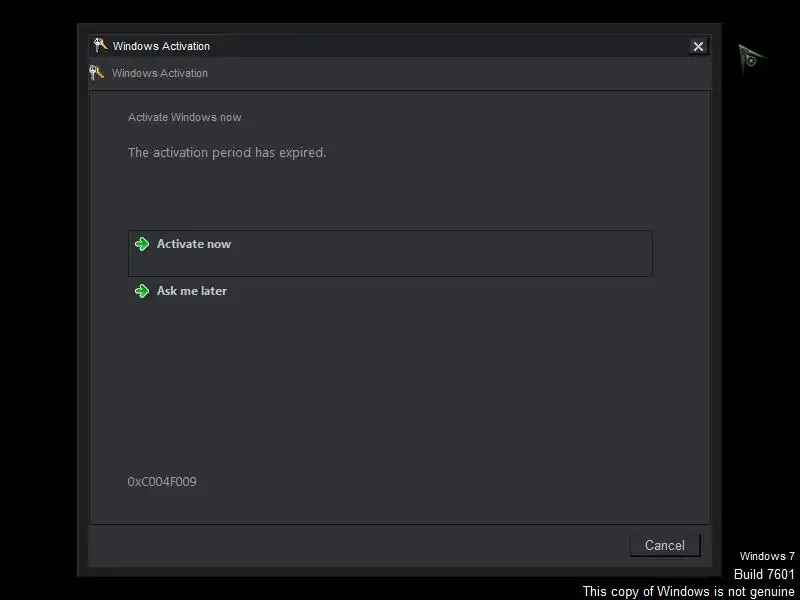Click 'This copy of Windows is not genuine' watermark

pyautogui.click(x=688, y=591)
